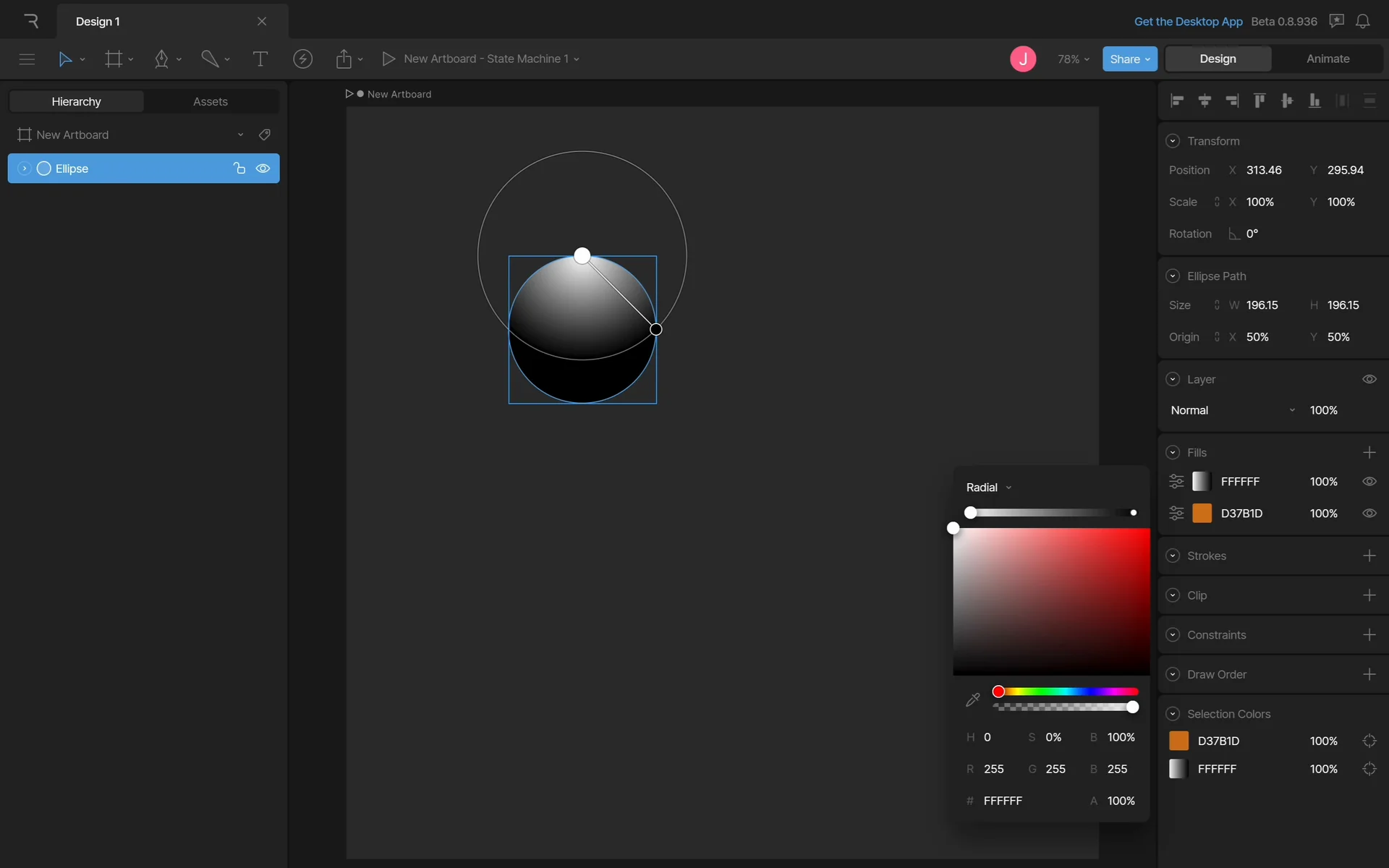Toggle visibility of D37B1D fill

(1369, 514)
